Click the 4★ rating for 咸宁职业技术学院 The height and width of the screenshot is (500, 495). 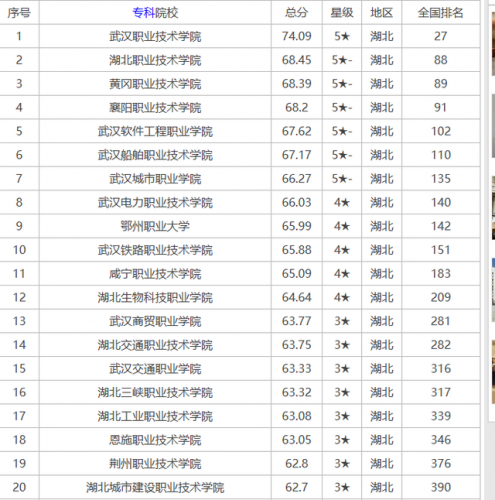(x=342, y=274)
